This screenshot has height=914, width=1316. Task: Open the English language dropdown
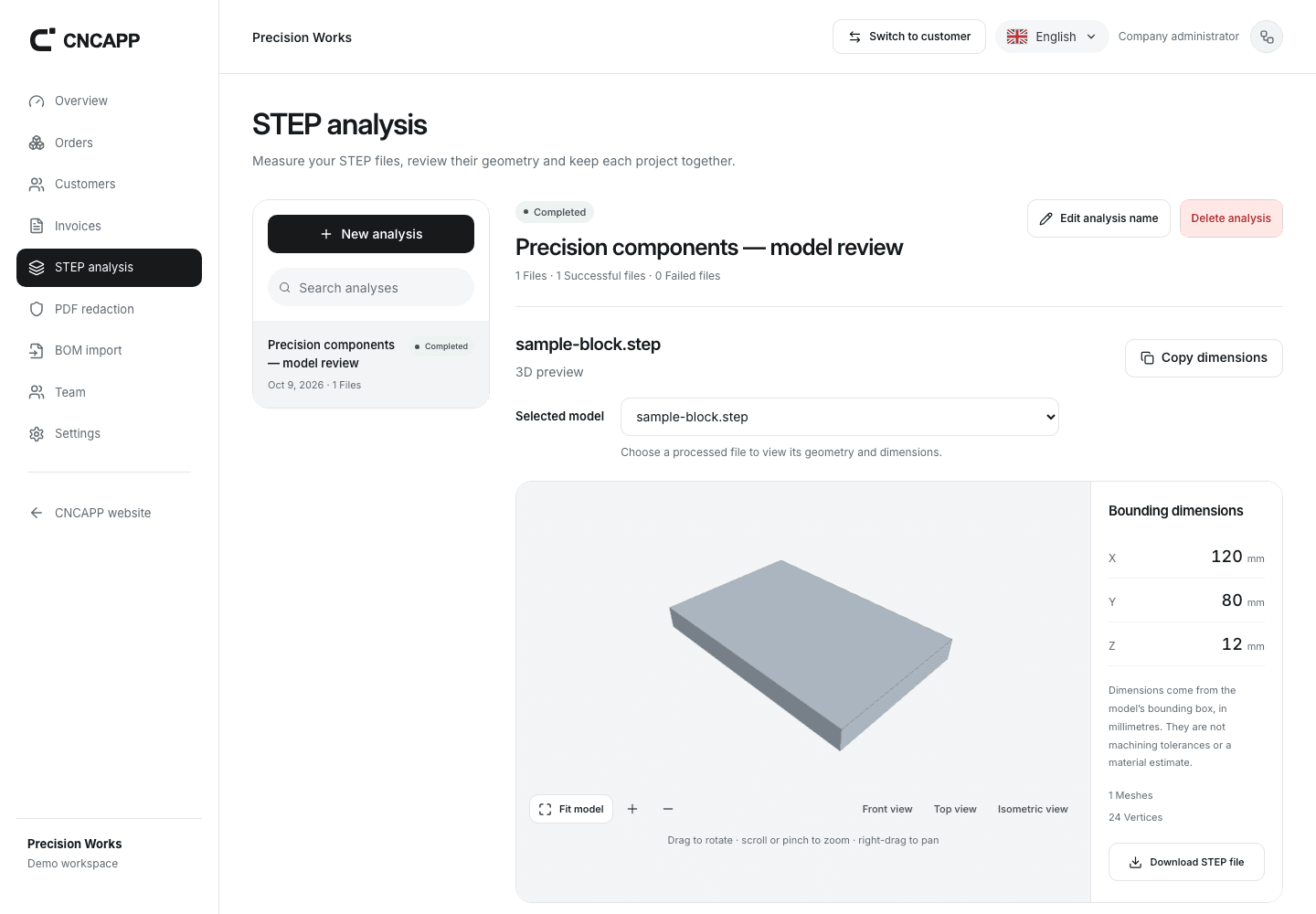pyautogui.click(x=1052, y=37)
